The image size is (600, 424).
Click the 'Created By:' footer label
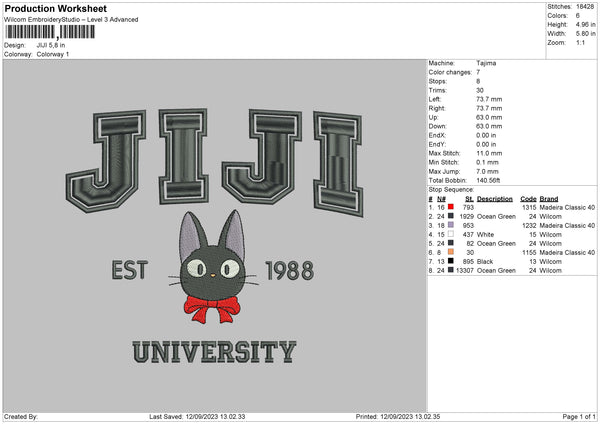pos(21,417)
